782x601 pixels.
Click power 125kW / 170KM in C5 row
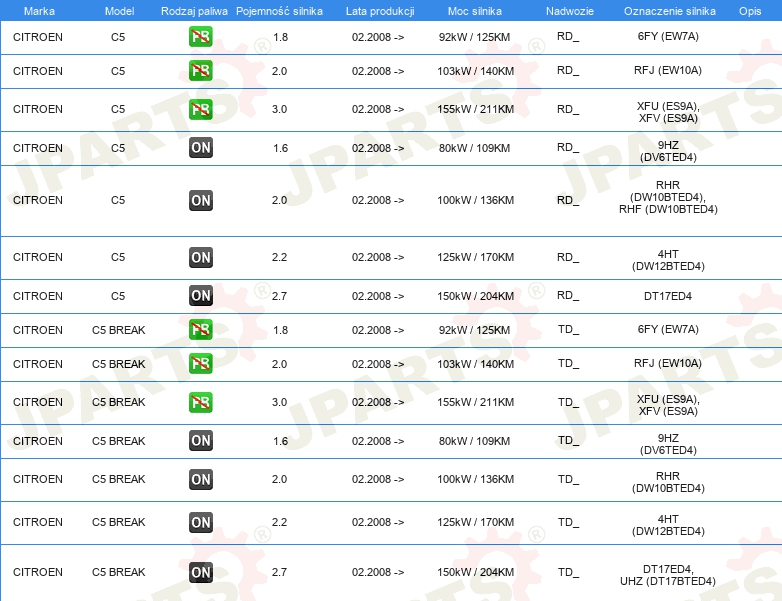pos(475,257)
